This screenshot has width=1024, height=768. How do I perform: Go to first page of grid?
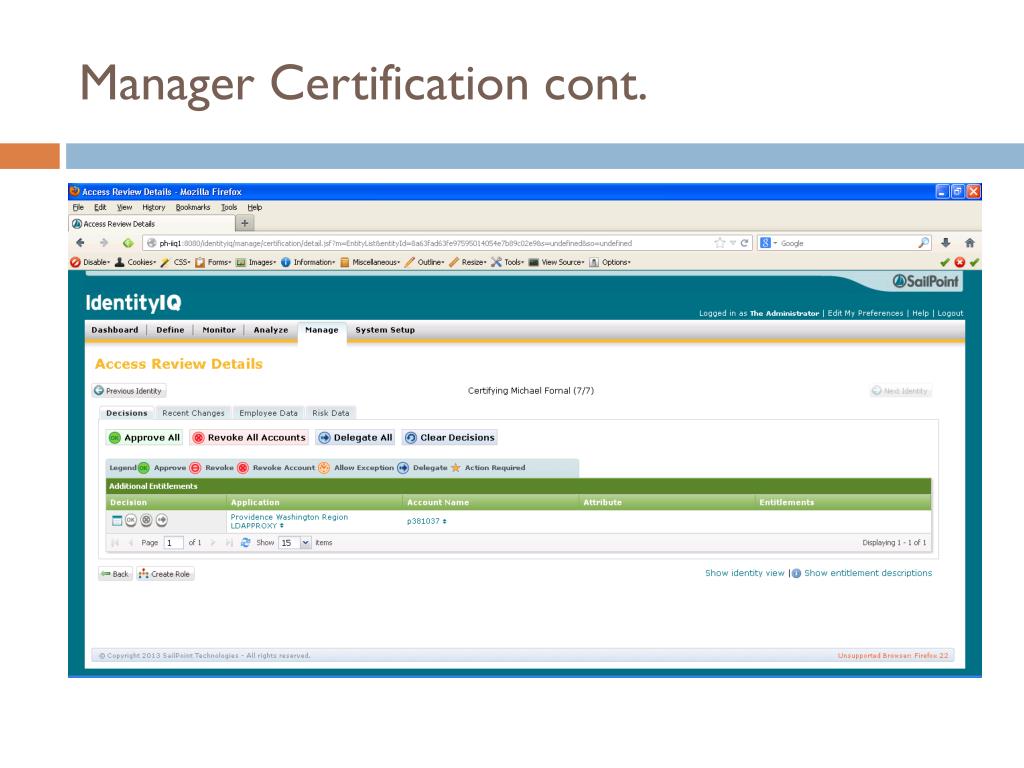(x=116, y=543)
